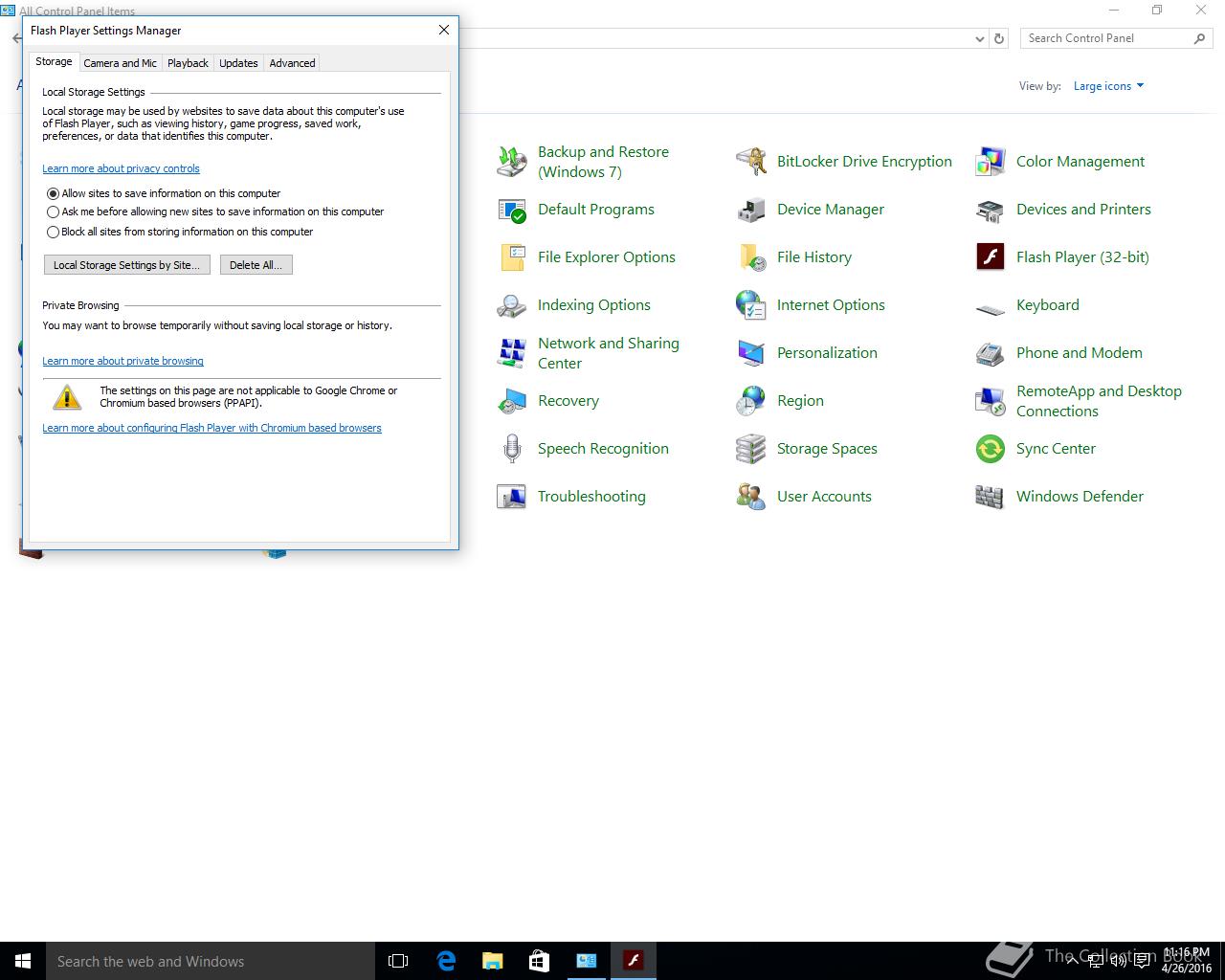The height and width of the screenshot is (980, 1225).
Task: Open the Internet Options icon
Action: [x=751, y=305]
